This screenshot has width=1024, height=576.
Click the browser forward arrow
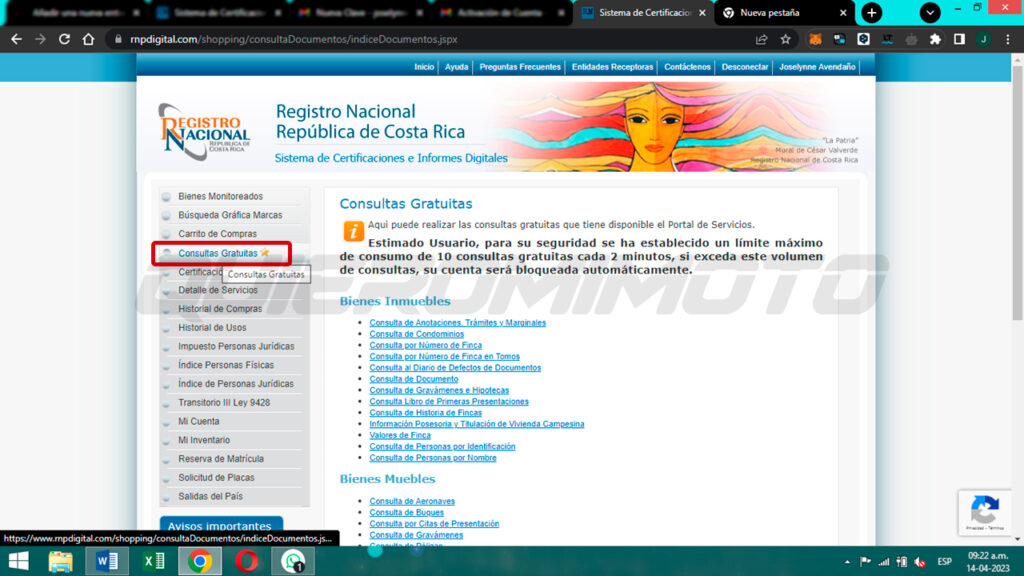click(x=40, y=39)
